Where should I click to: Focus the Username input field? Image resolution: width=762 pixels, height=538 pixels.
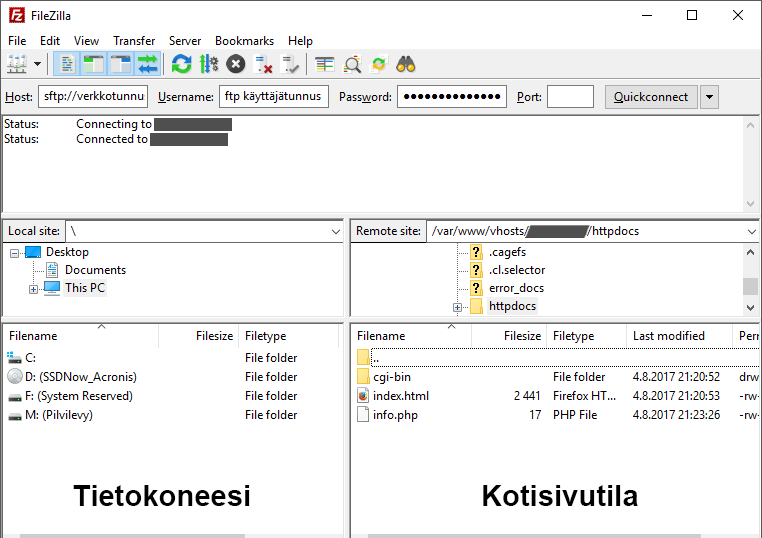click(x=274, y=96)
